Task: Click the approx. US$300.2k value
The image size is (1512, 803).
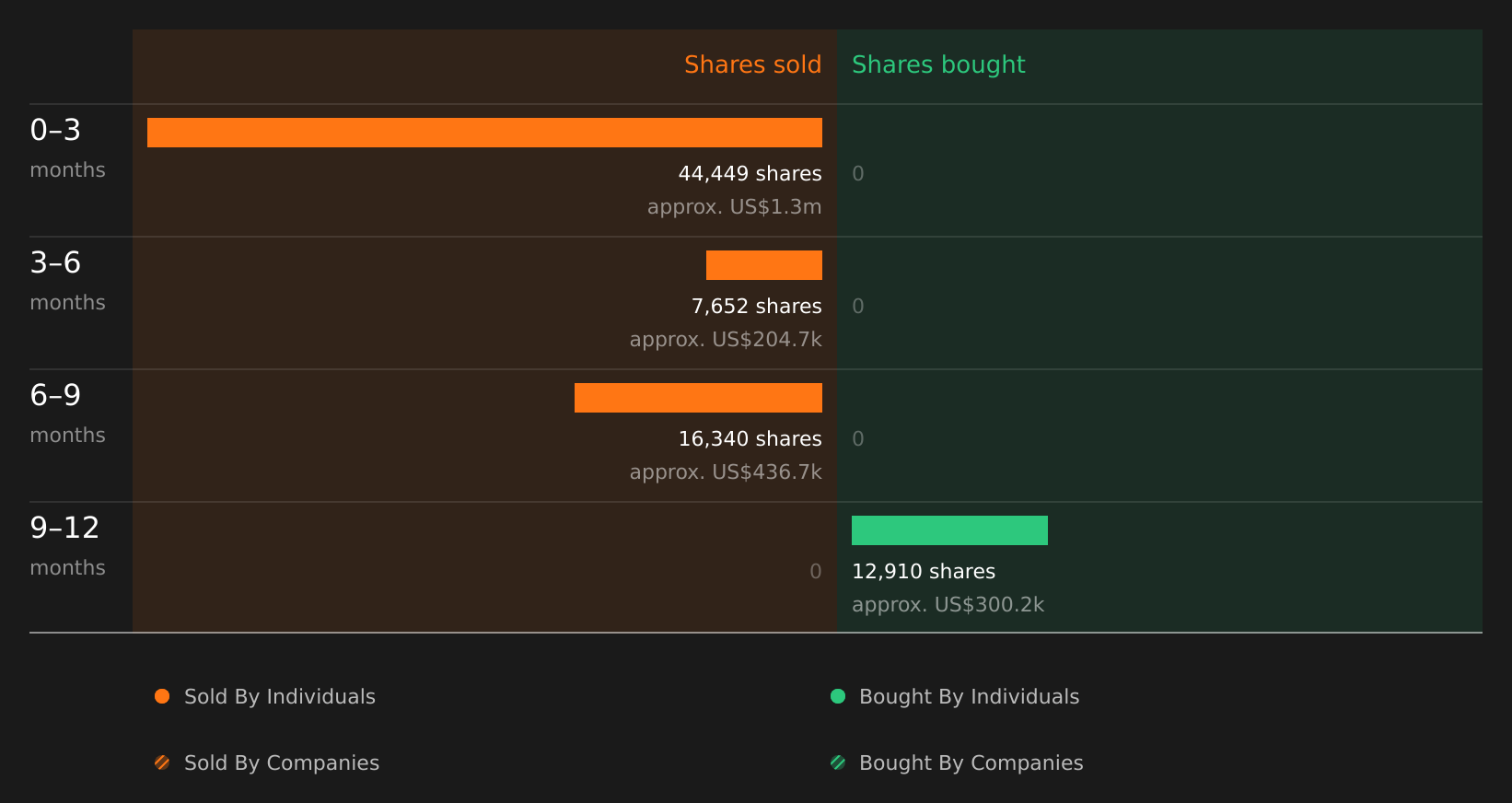Action: pos(948,605)
